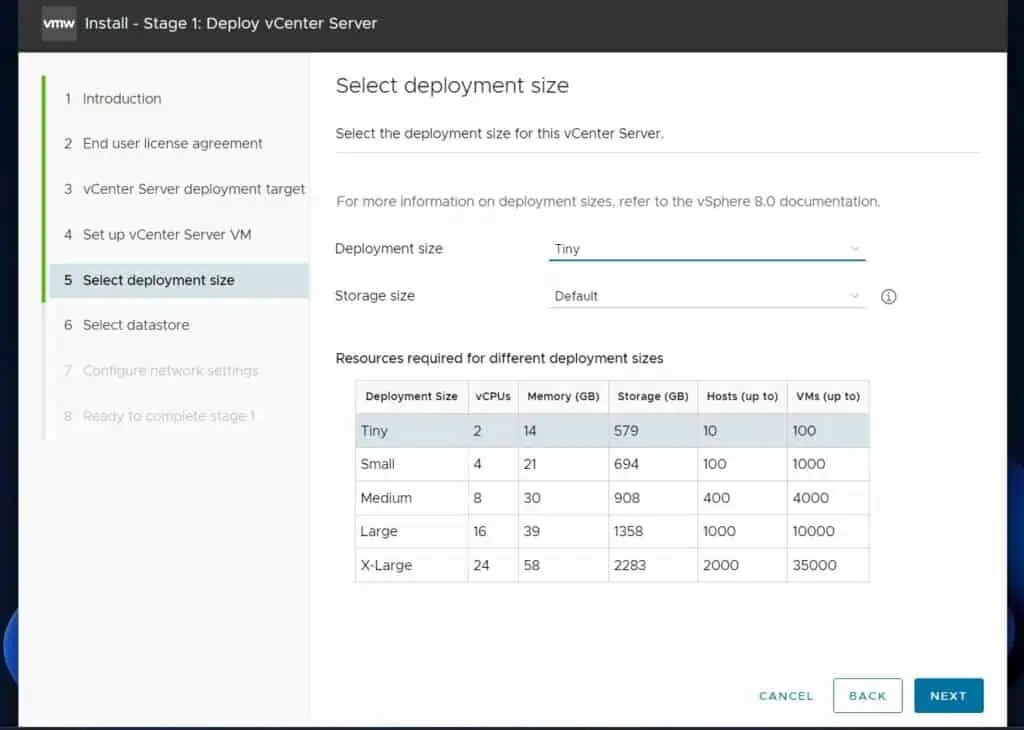Click the BACK button
Viewport: 1024px width, 730px height.
pyautogui.click(x=867, y=695)
